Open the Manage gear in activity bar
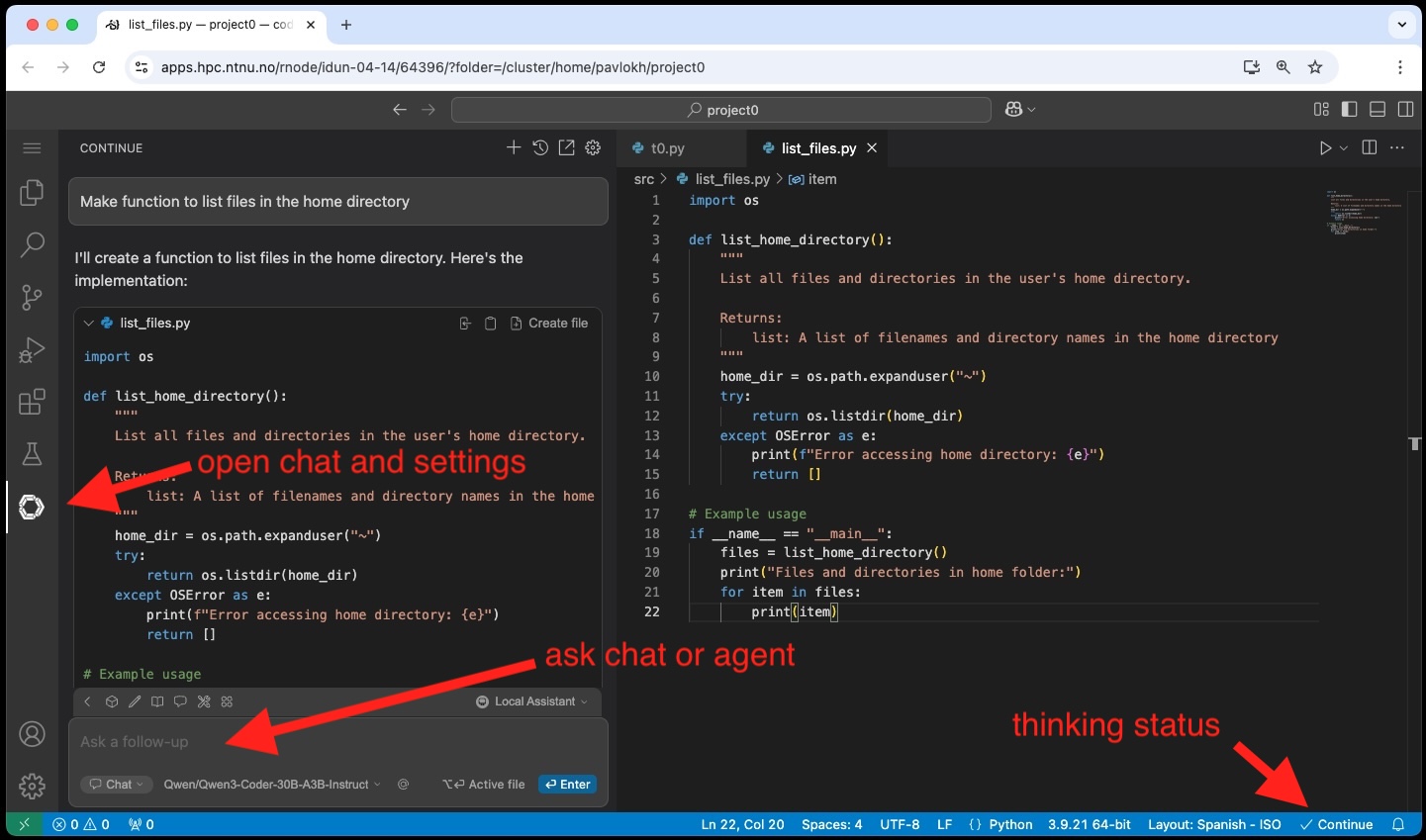Image resolution: width=1426 pixels, height=840 pixels. (x=32, y=787)
